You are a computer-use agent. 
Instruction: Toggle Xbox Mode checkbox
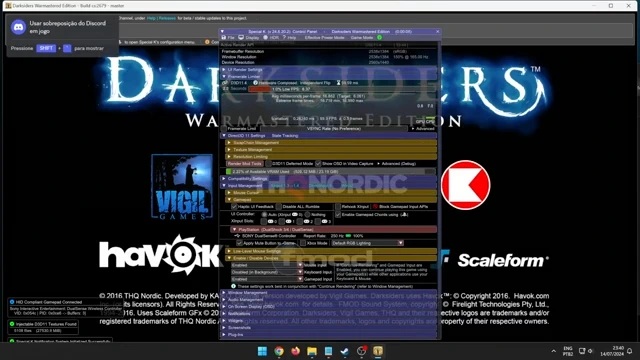click(303, 243)
